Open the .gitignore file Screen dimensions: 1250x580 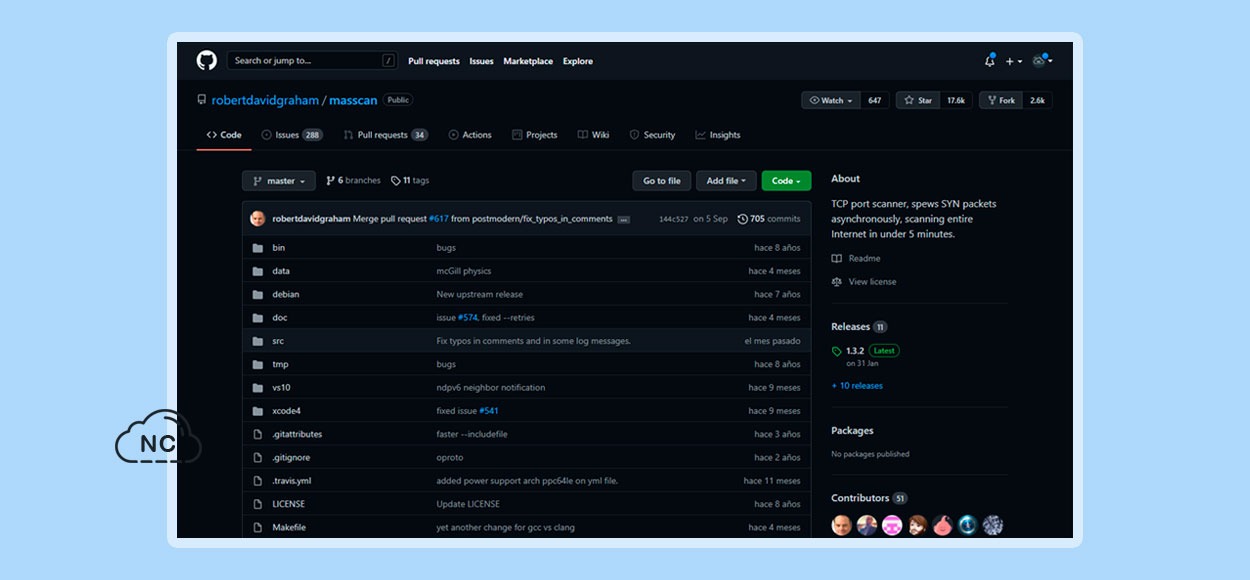tap(291, 458)
